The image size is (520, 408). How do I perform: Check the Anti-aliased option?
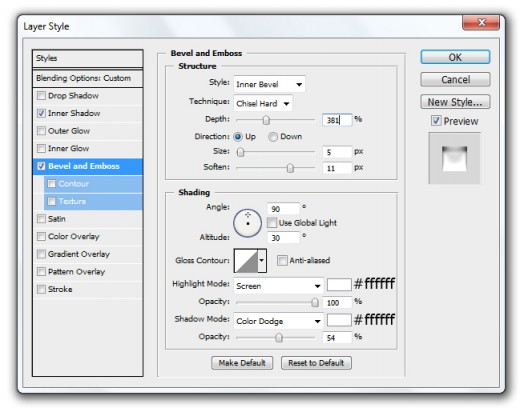[282, 260]
